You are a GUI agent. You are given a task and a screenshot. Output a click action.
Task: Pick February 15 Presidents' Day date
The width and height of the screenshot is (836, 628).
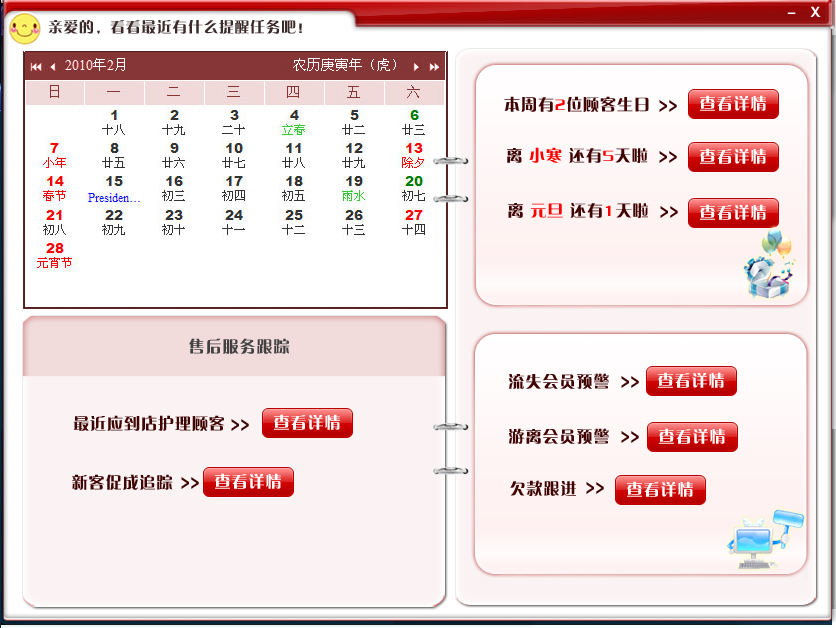[x=114, y=188]
